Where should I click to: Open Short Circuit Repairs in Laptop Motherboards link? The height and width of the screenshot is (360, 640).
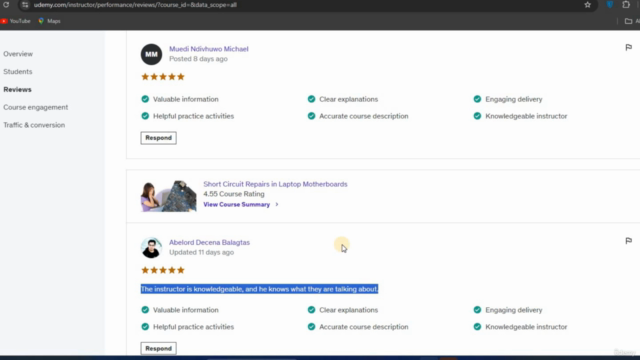(276, 184)
